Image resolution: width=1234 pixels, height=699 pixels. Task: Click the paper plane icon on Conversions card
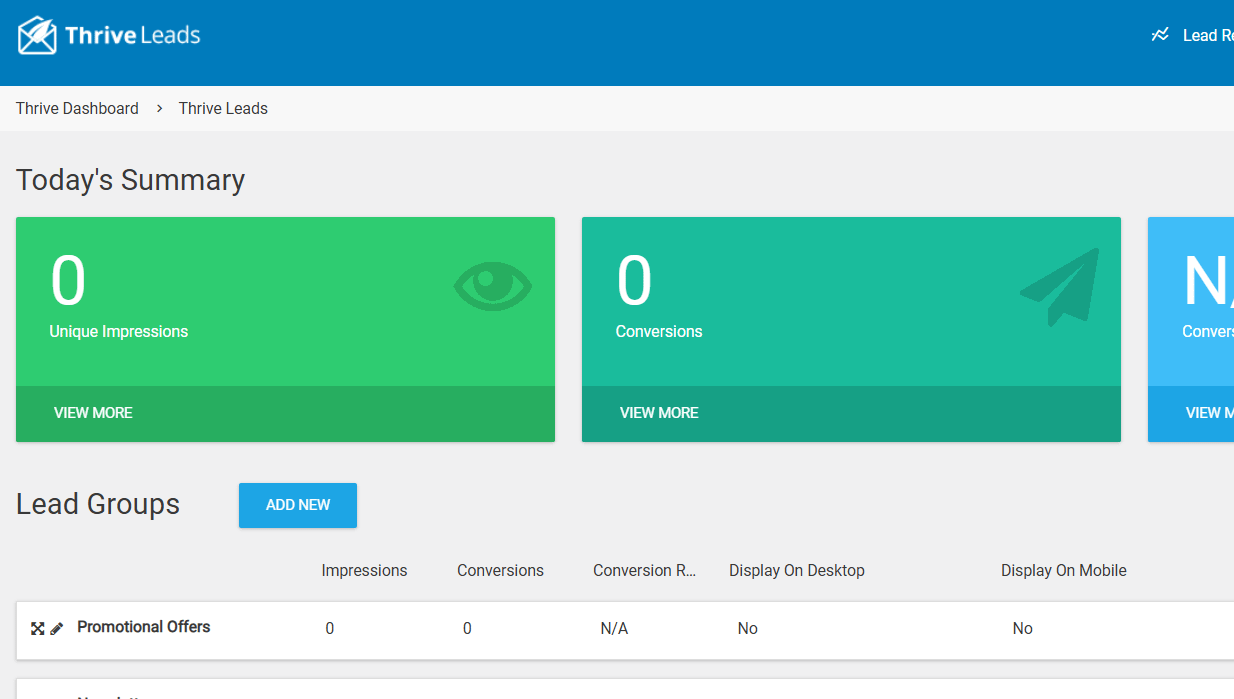click(1060, 286)
